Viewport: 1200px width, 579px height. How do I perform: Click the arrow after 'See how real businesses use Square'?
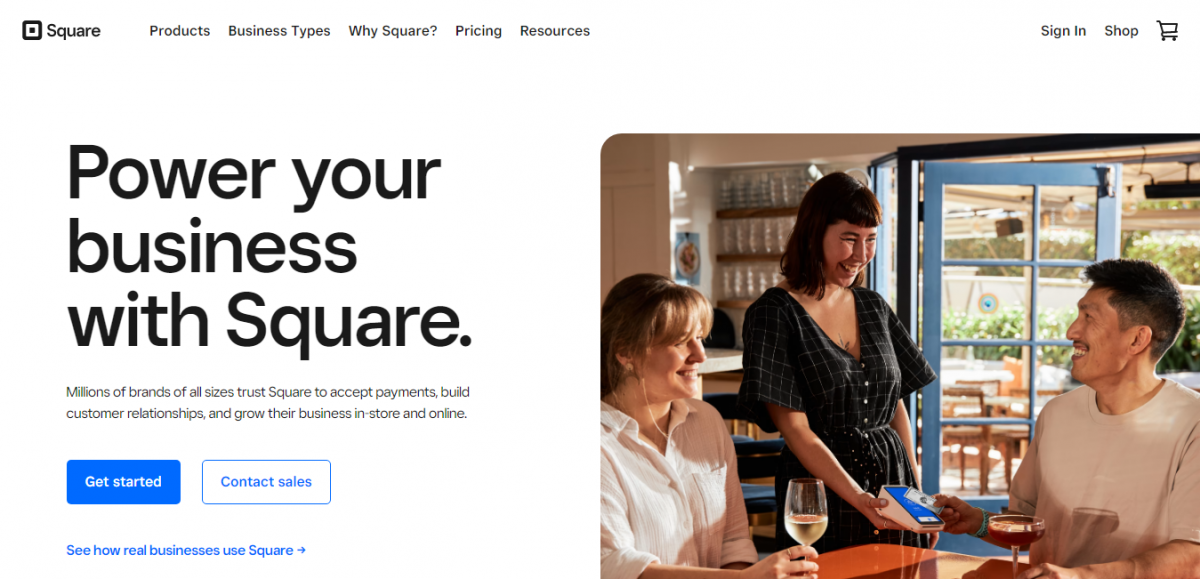click(301, 550)
